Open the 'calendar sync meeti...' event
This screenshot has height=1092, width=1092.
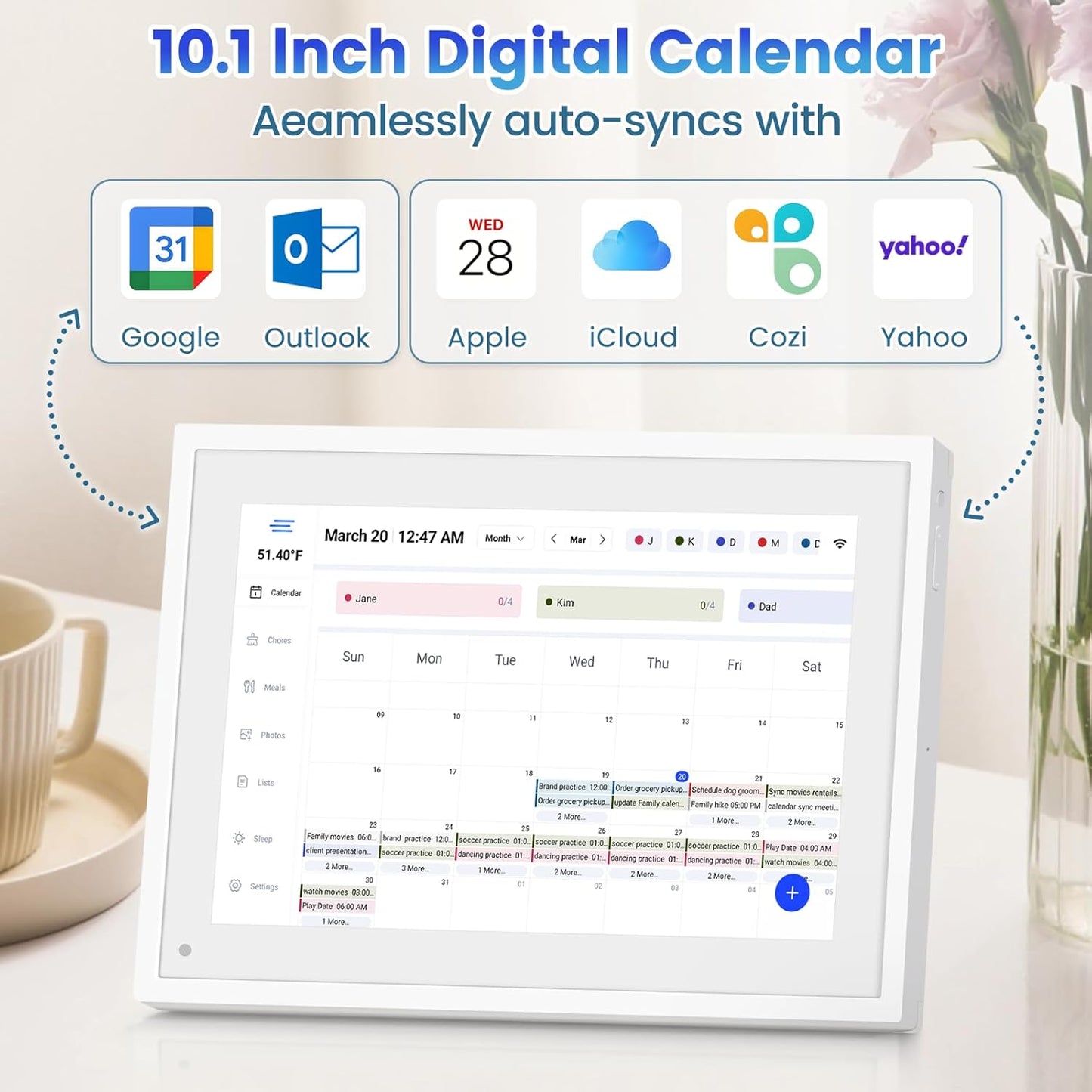coord(803,807)
